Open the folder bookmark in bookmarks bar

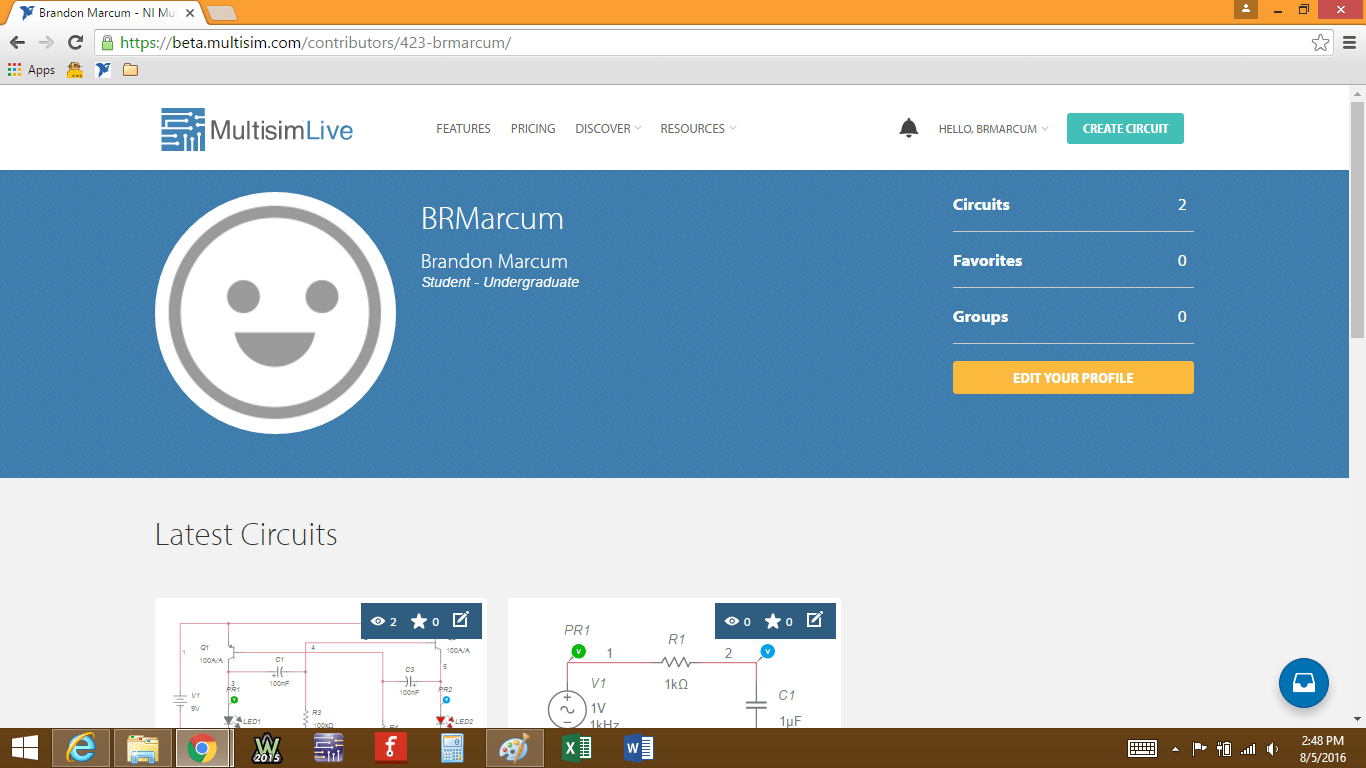coord(130,70)
